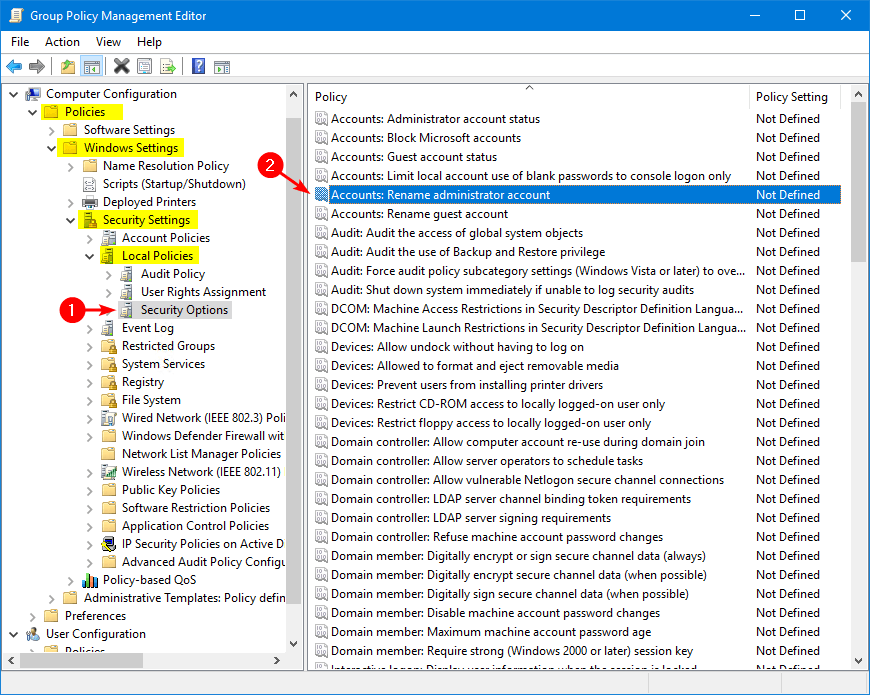Expand the Account Policies node
870x695 pixels.
coord(89,238)
